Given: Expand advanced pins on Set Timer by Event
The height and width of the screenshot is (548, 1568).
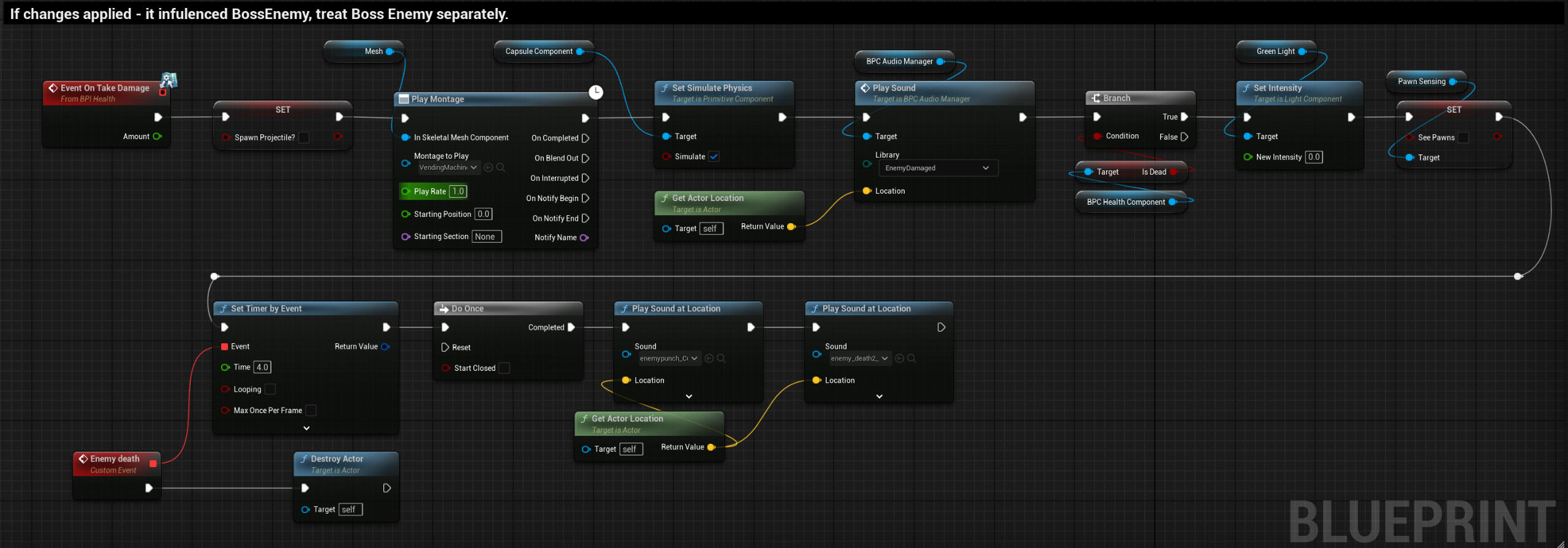Looking at the screenshot, I should point(306,428).
